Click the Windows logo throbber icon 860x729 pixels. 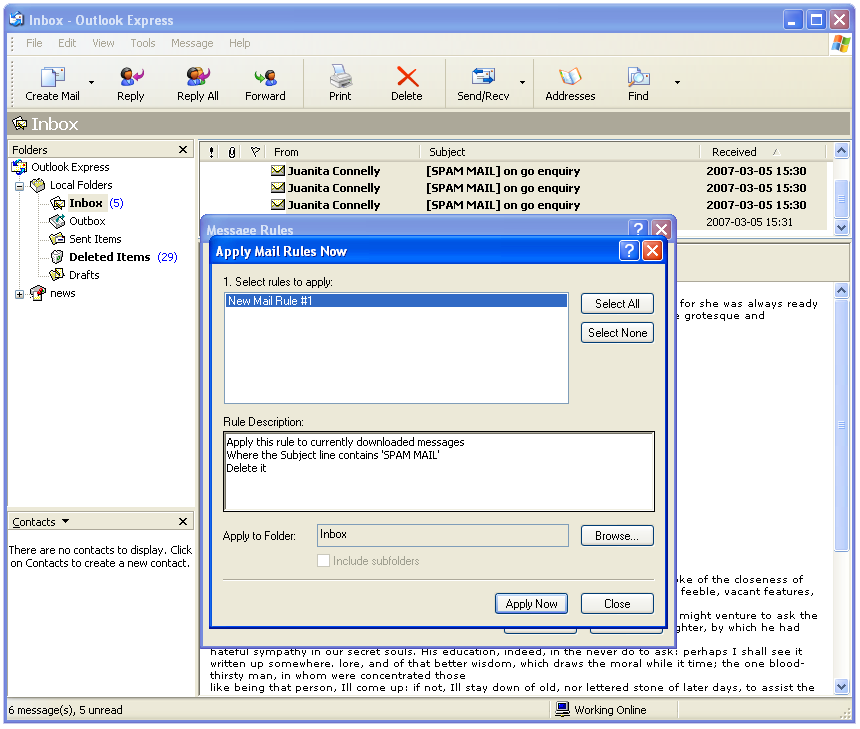[840, 43]
